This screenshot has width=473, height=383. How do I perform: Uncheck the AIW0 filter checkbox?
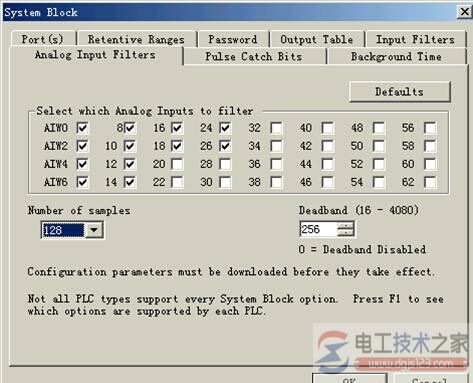tap(82, 128)
